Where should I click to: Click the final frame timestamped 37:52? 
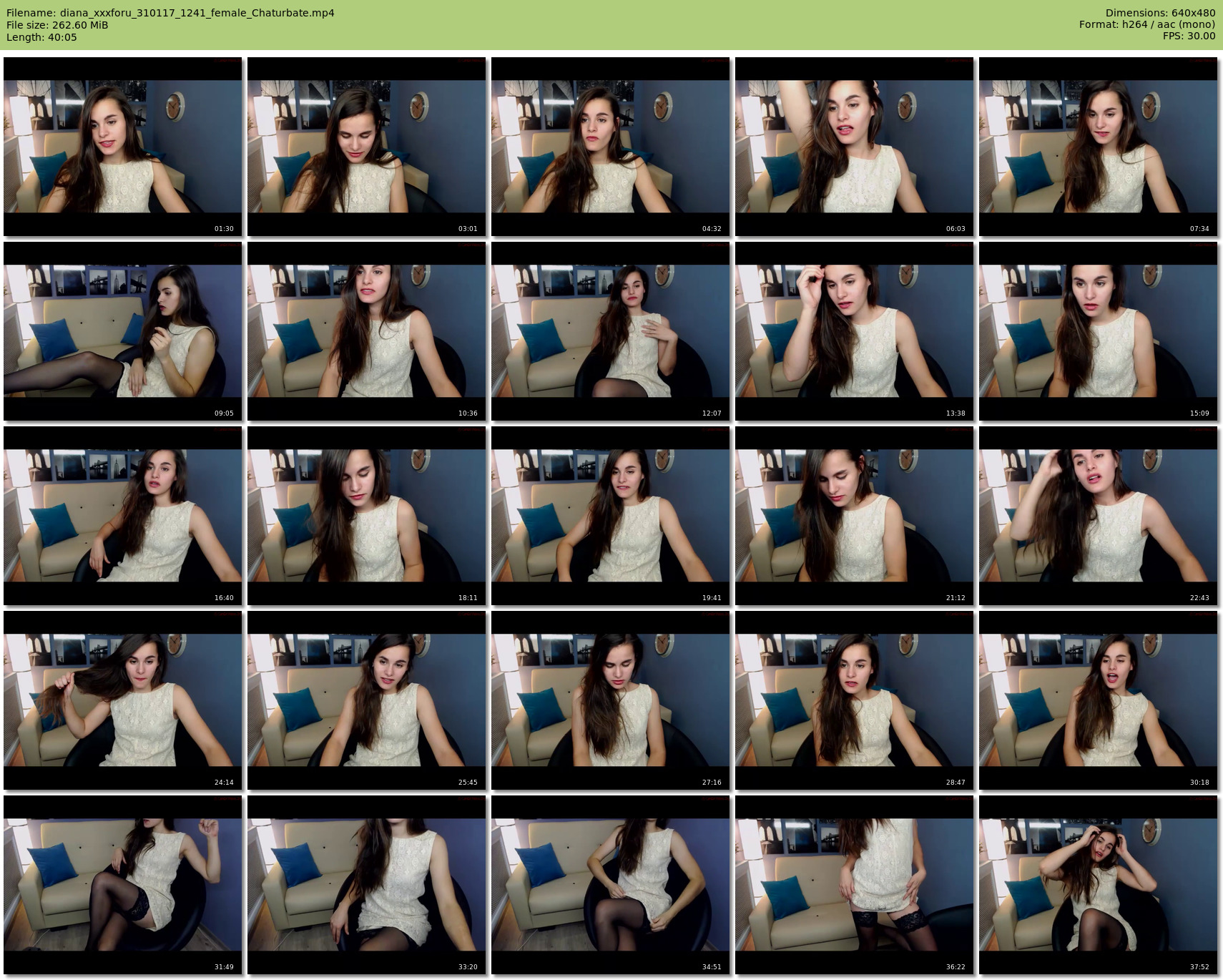click(1099, 885)
